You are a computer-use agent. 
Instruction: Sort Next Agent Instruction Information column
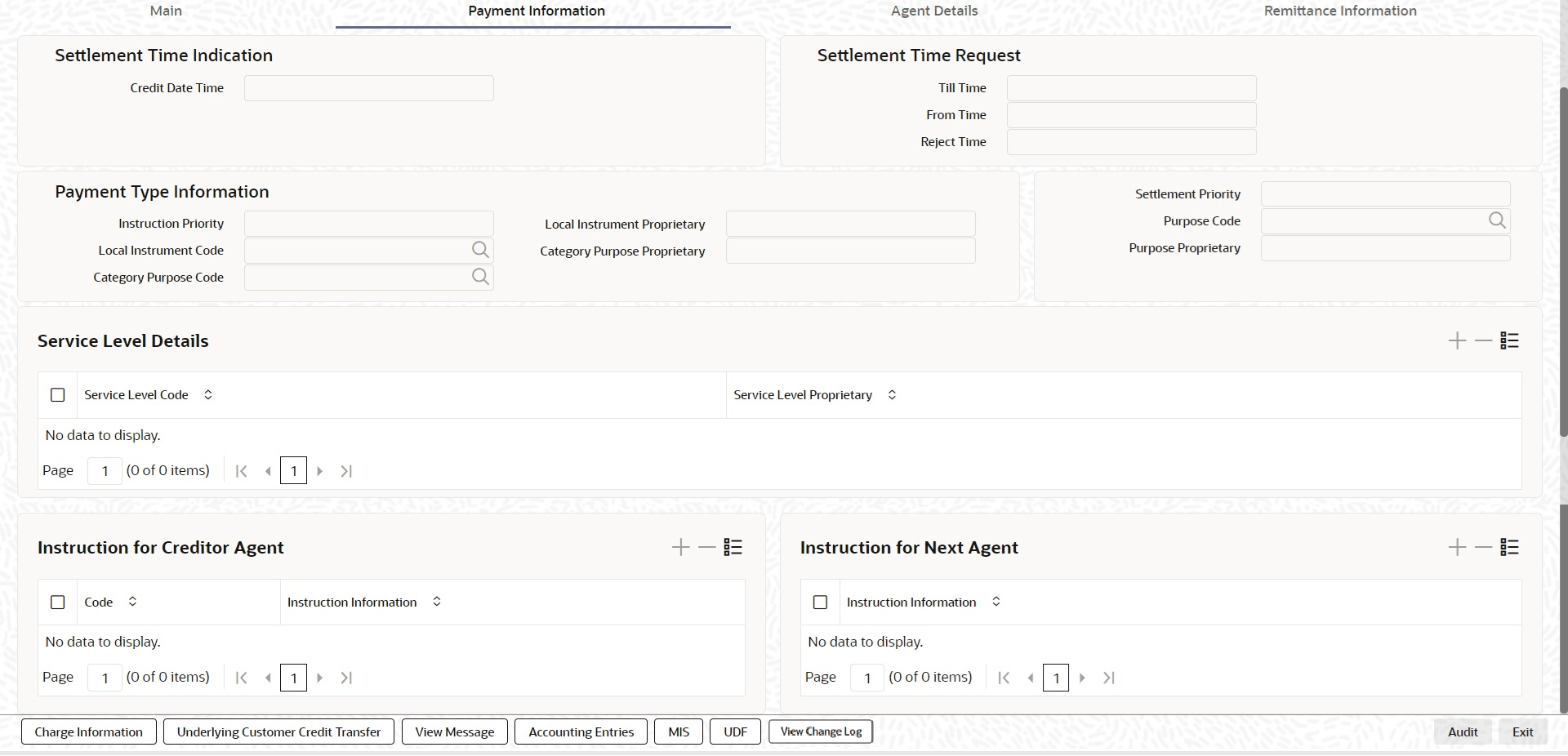tap(996, 602)
